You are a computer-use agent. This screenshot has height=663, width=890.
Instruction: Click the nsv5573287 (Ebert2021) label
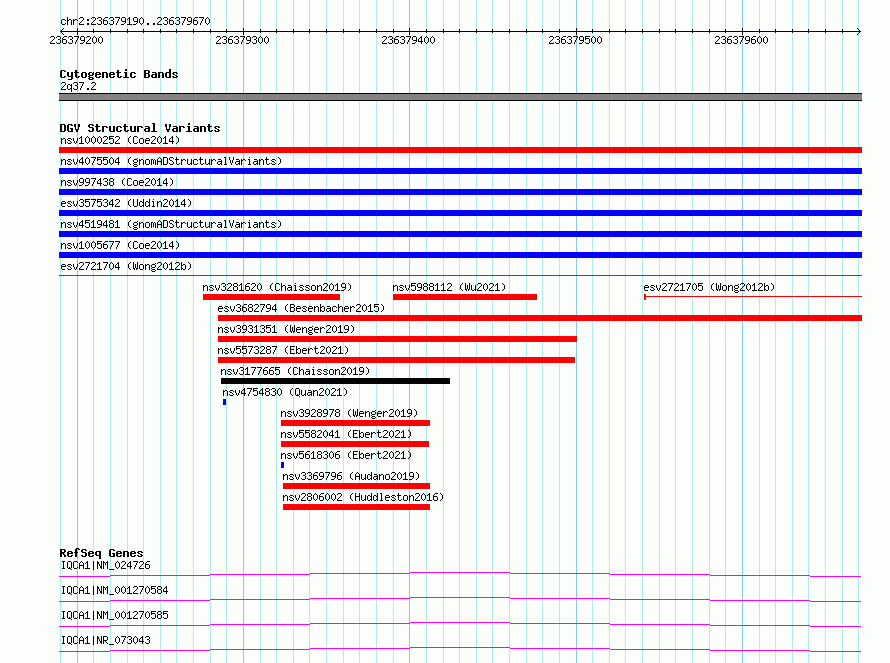pyautogui.click(x=283, y=350)
